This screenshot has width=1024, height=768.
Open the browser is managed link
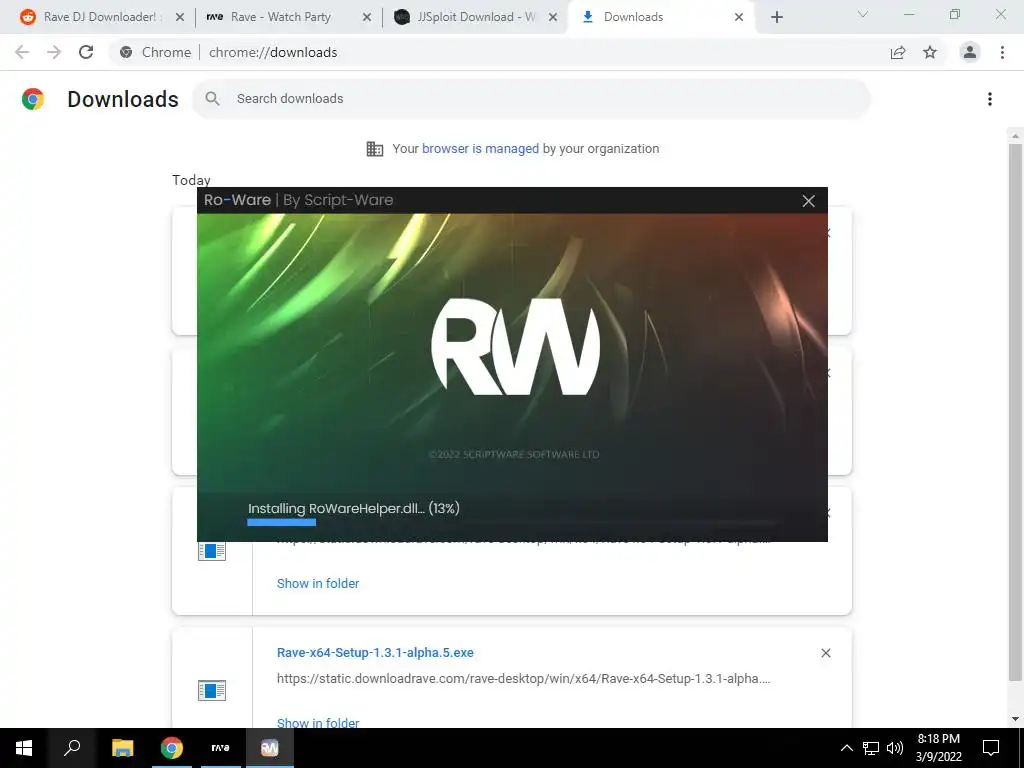point(480,149)
